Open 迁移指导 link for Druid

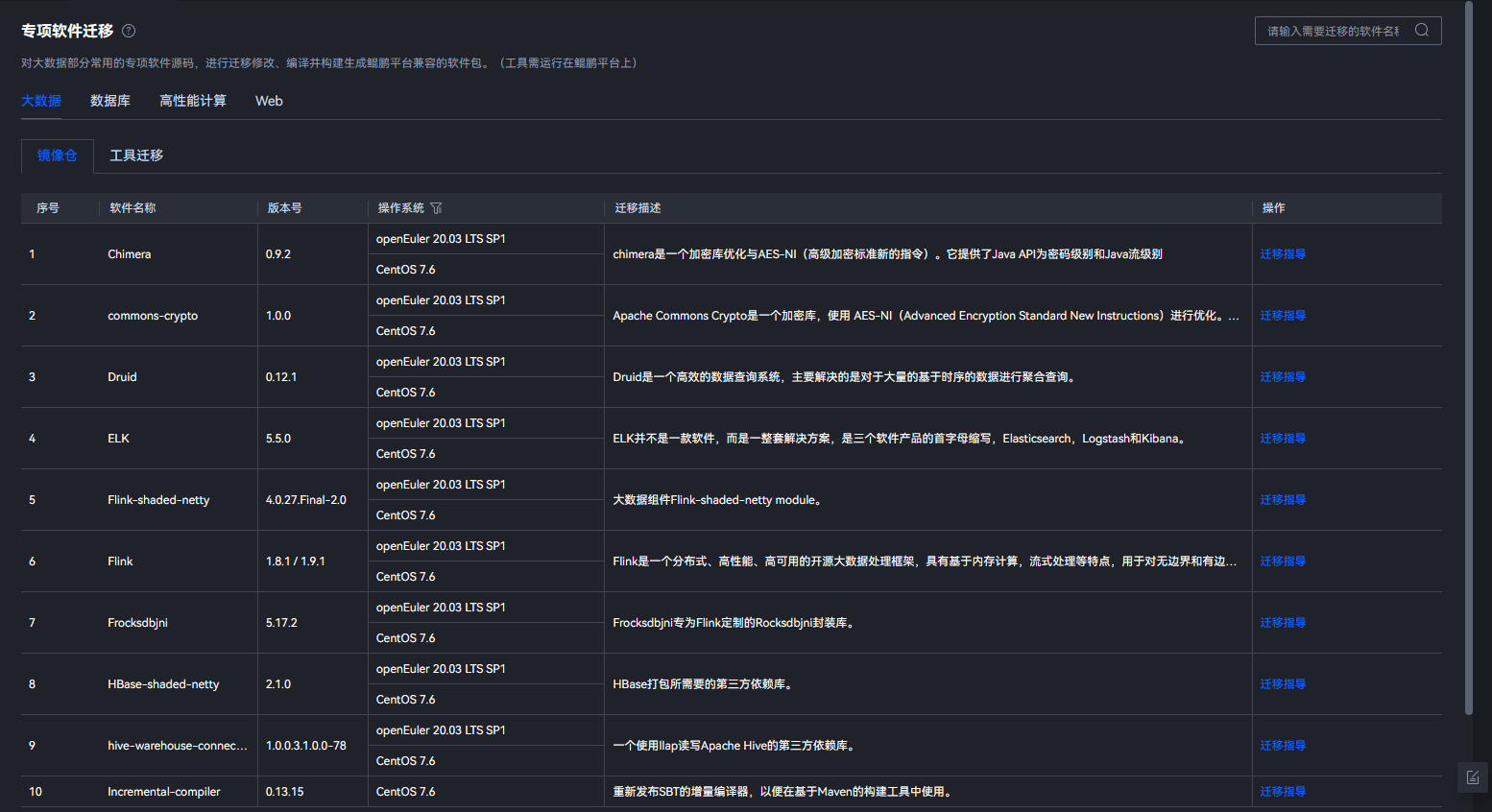tap(1283, 377)
